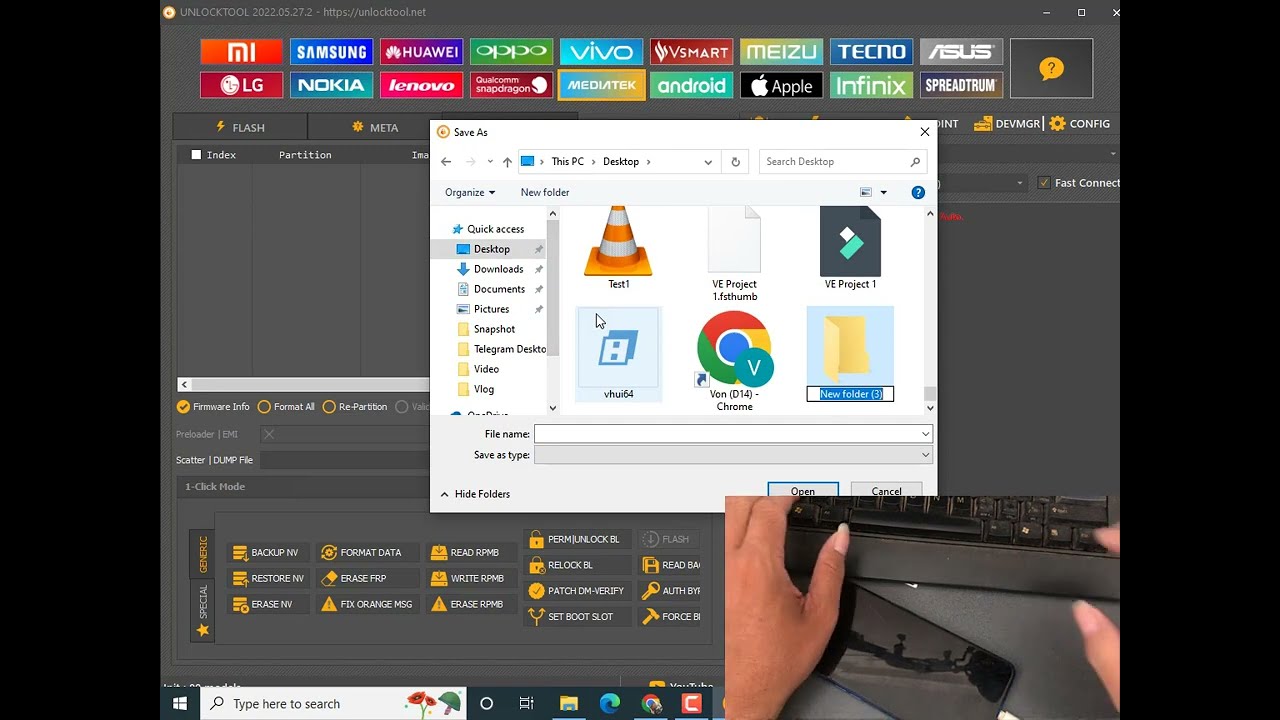Click the Open button
The height and width of the screenshot is (720, 1280).
[x=803, y=489]
